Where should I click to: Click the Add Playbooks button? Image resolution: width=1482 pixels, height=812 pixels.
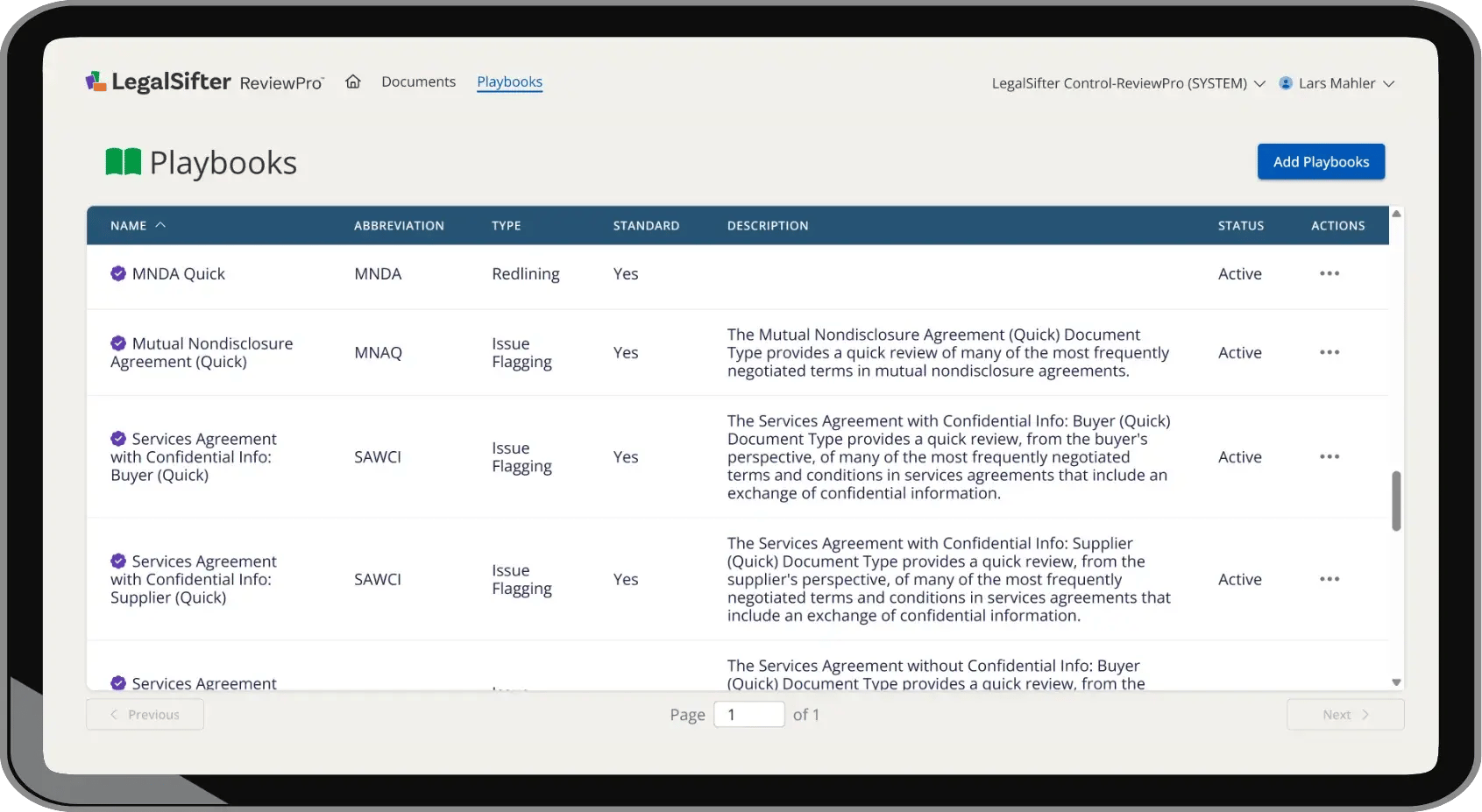(1321, 161)
